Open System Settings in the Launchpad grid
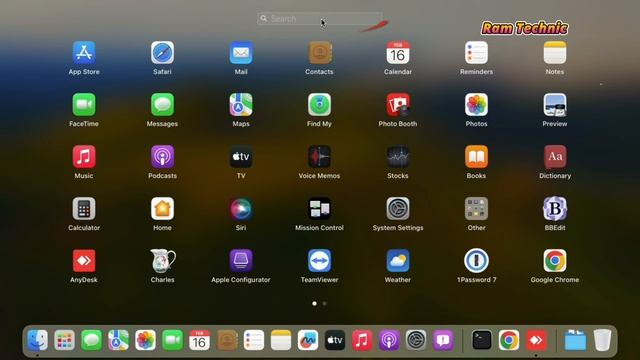The height and width of the screenshot is (360, 640). tap(398, 209)
